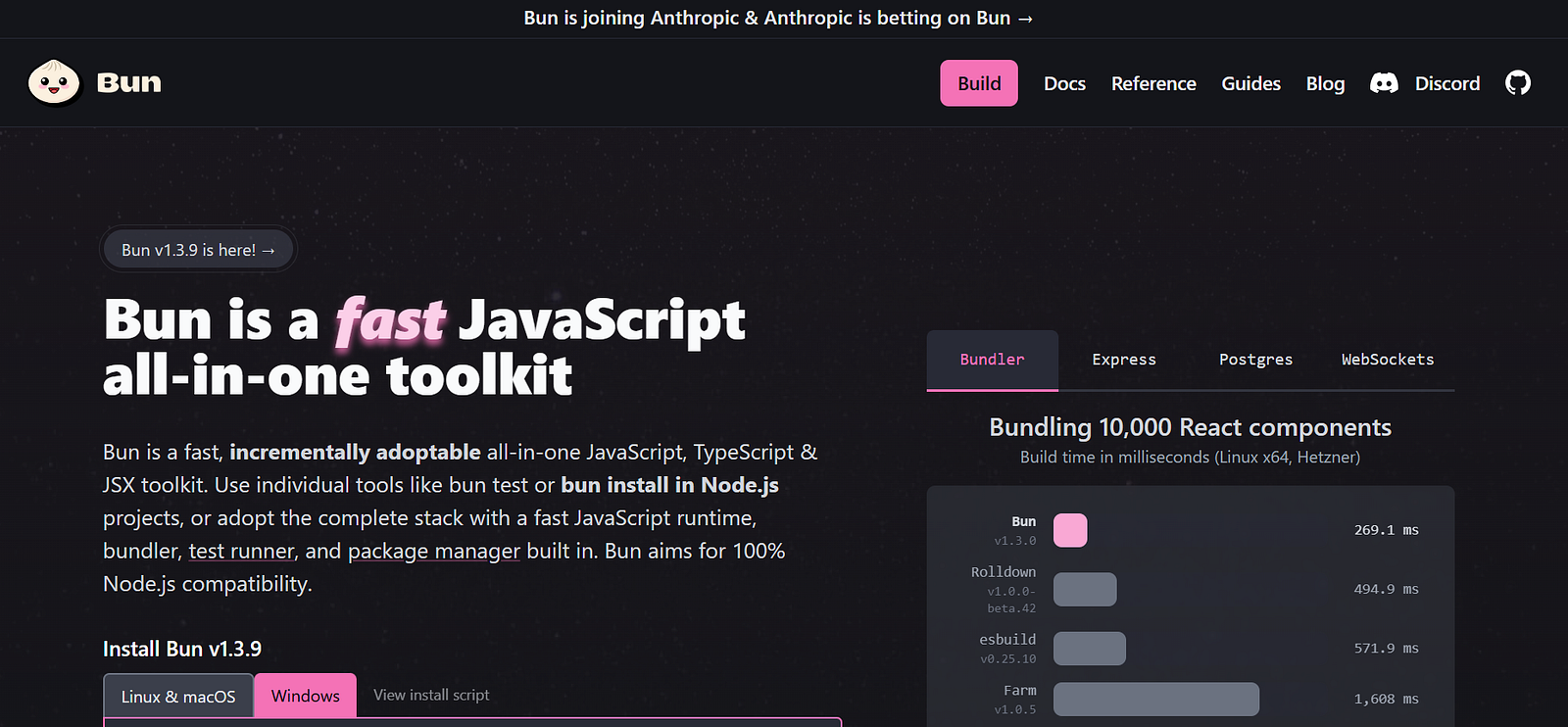Click the '269.1 ms' value
Screen dimensions: 1568x727
coord(1386,530)
